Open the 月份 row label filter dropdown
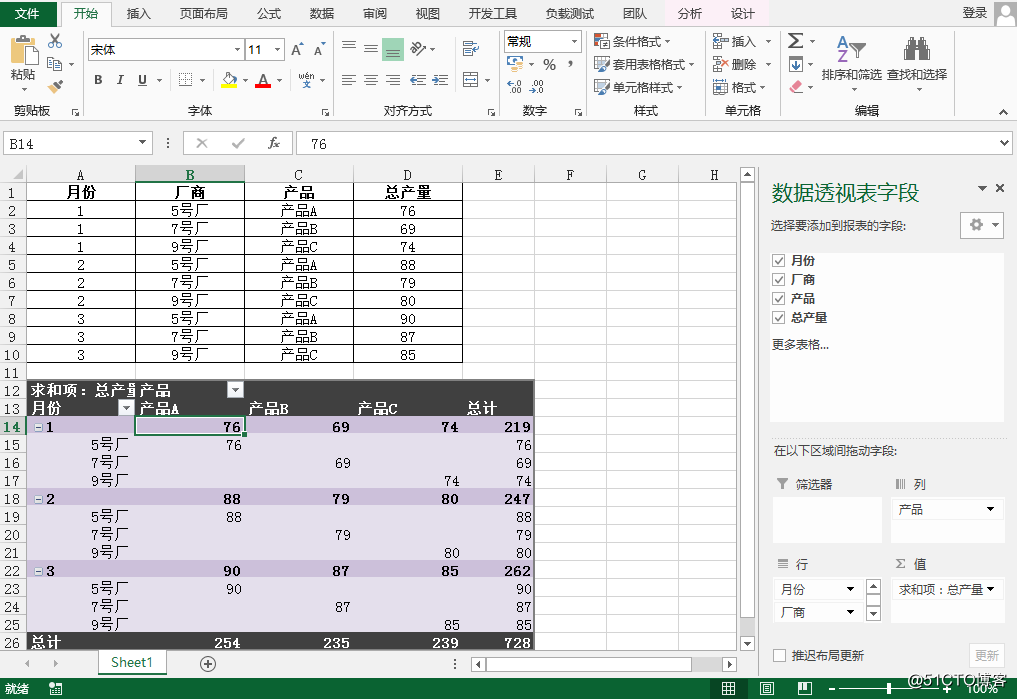This screenshot has width=1017, height=699. 126,408
